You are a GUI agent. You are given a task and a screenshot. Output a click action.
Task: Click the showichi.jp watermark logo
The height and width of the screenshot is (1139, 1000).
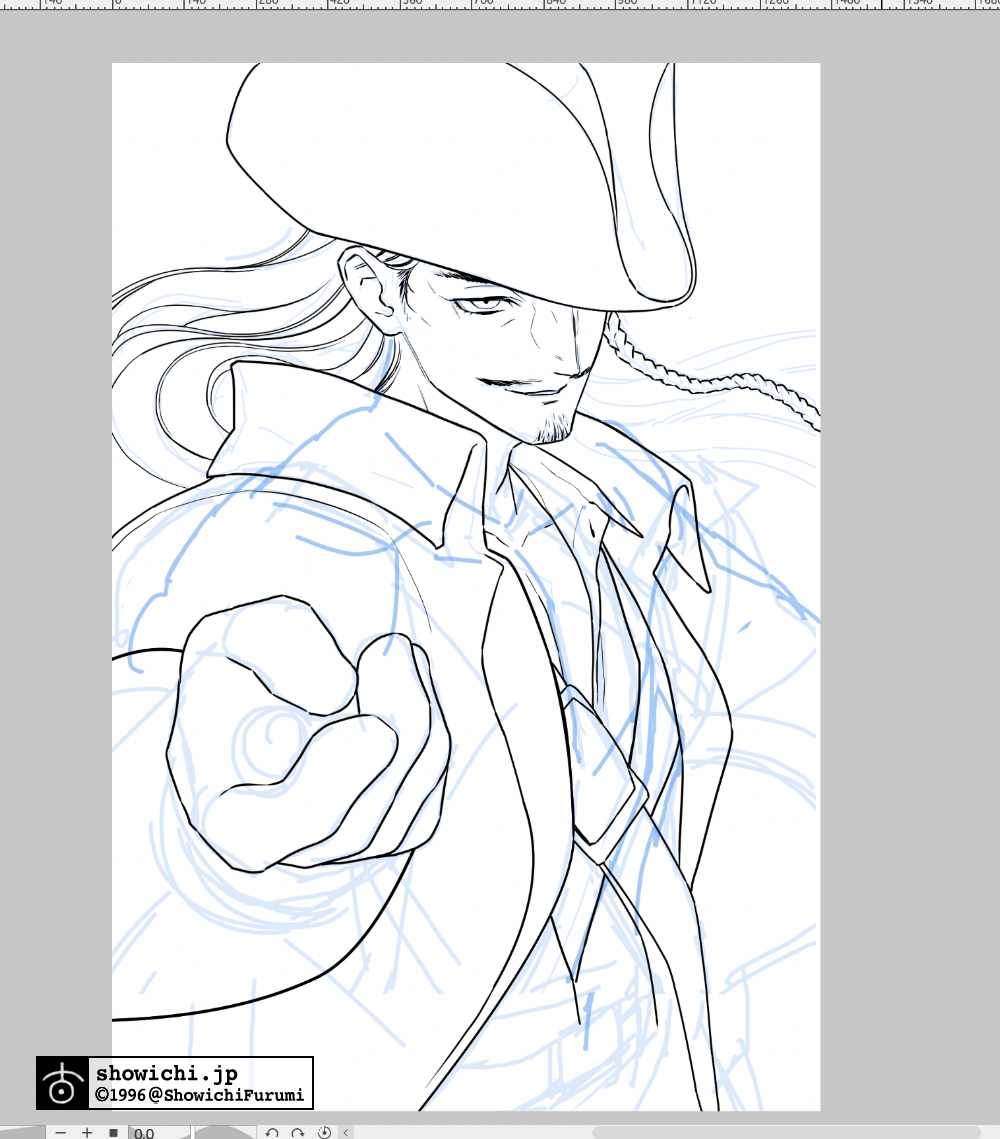pos(62,1083)
